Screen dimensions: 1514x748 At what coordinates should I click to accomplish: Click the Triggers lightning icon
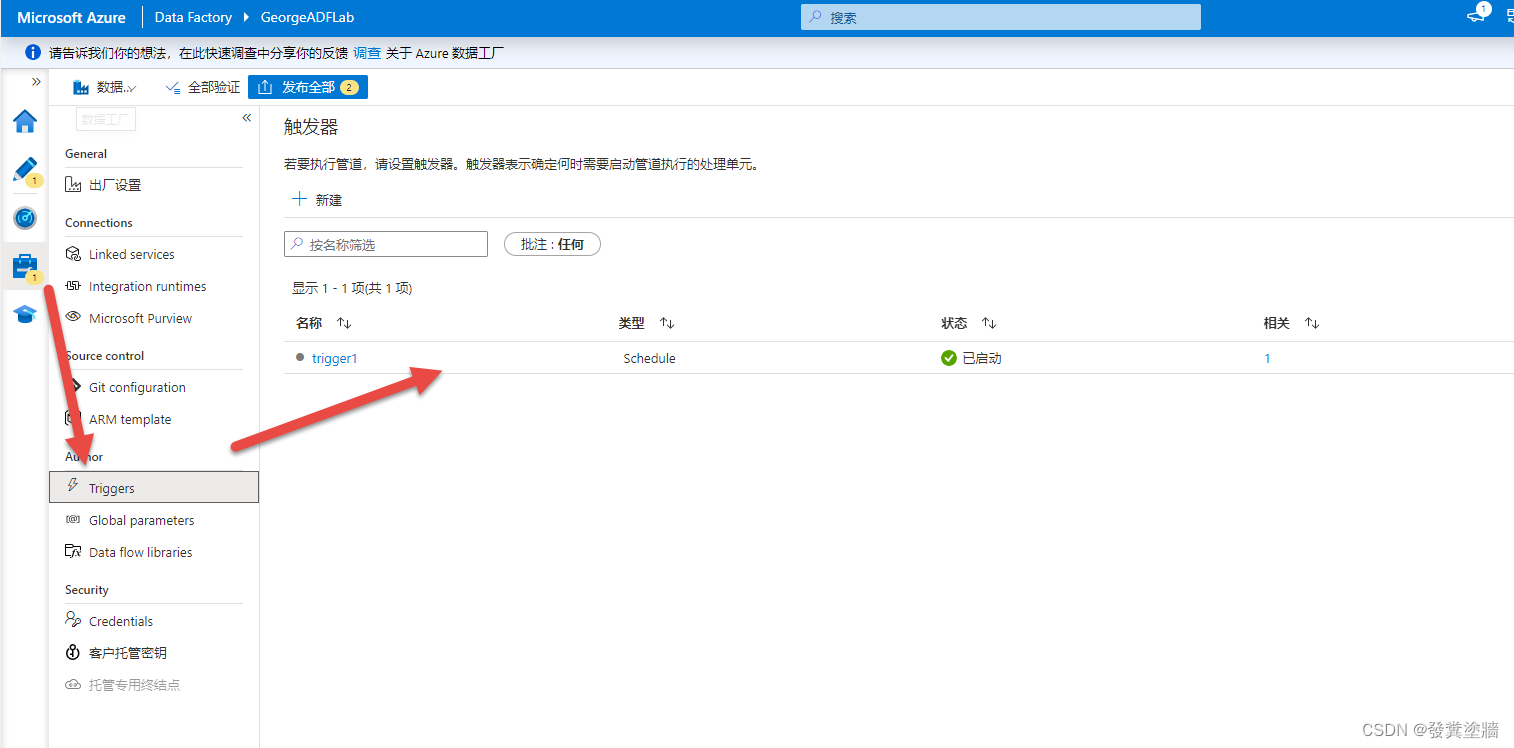[x=72, y=486]
